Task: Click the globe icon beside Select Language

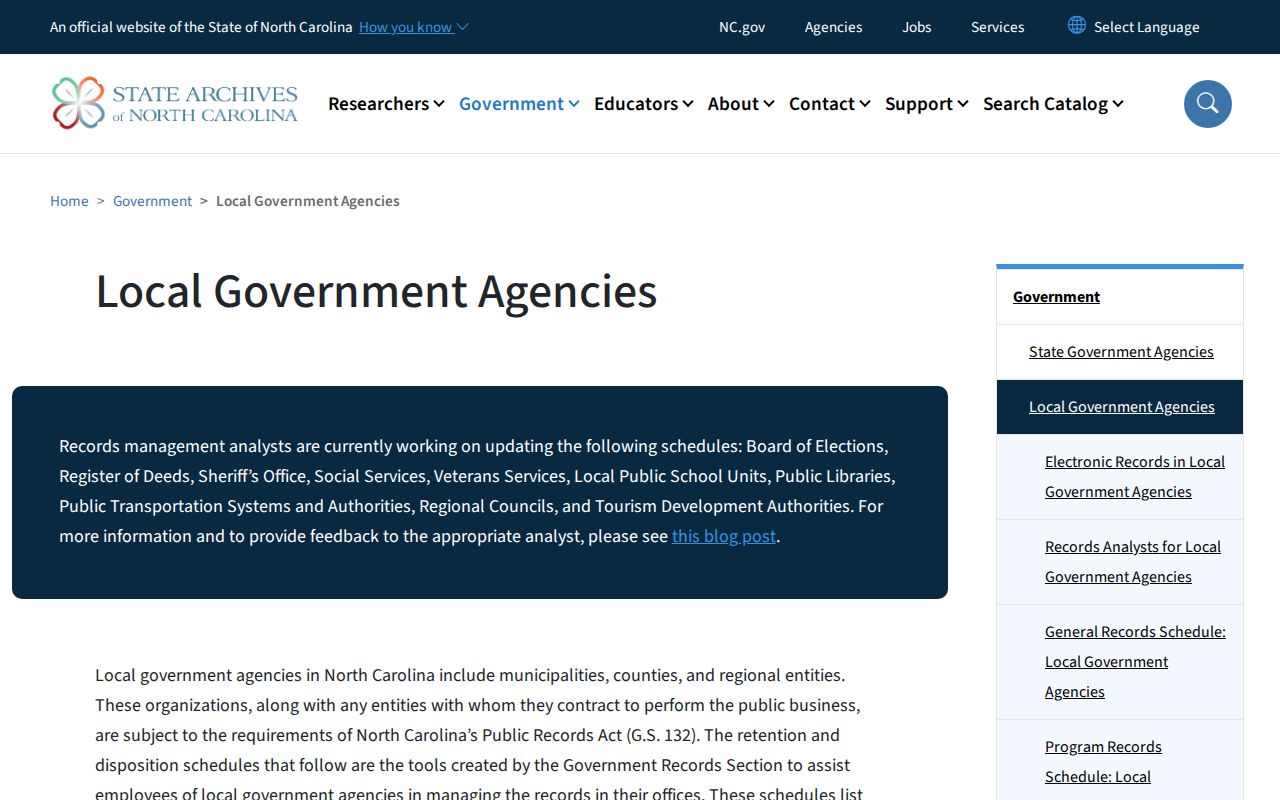Action: click(1077, 25)
